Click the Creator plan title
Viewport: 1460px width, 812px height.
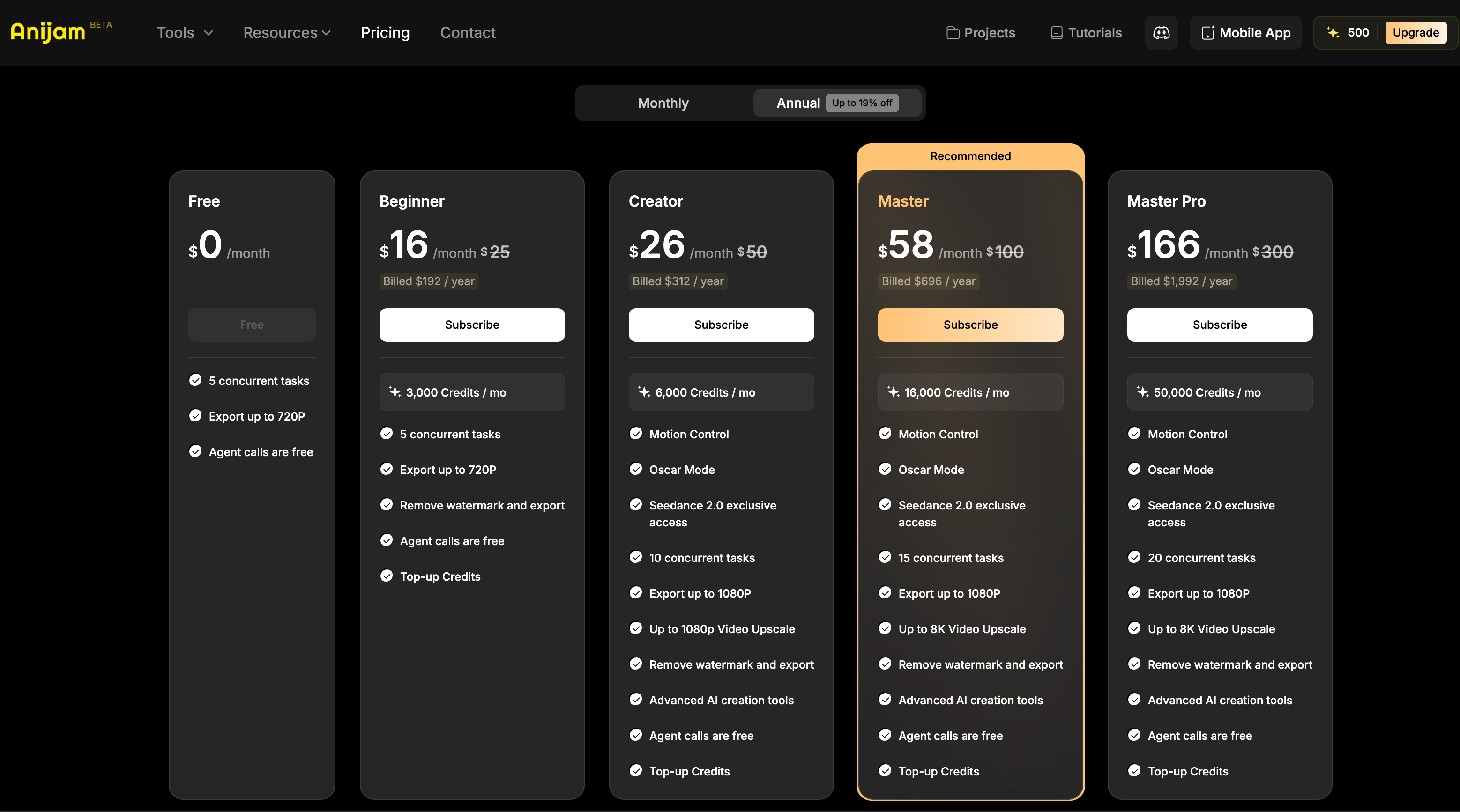pyautogui.click(x=656, y=201)
